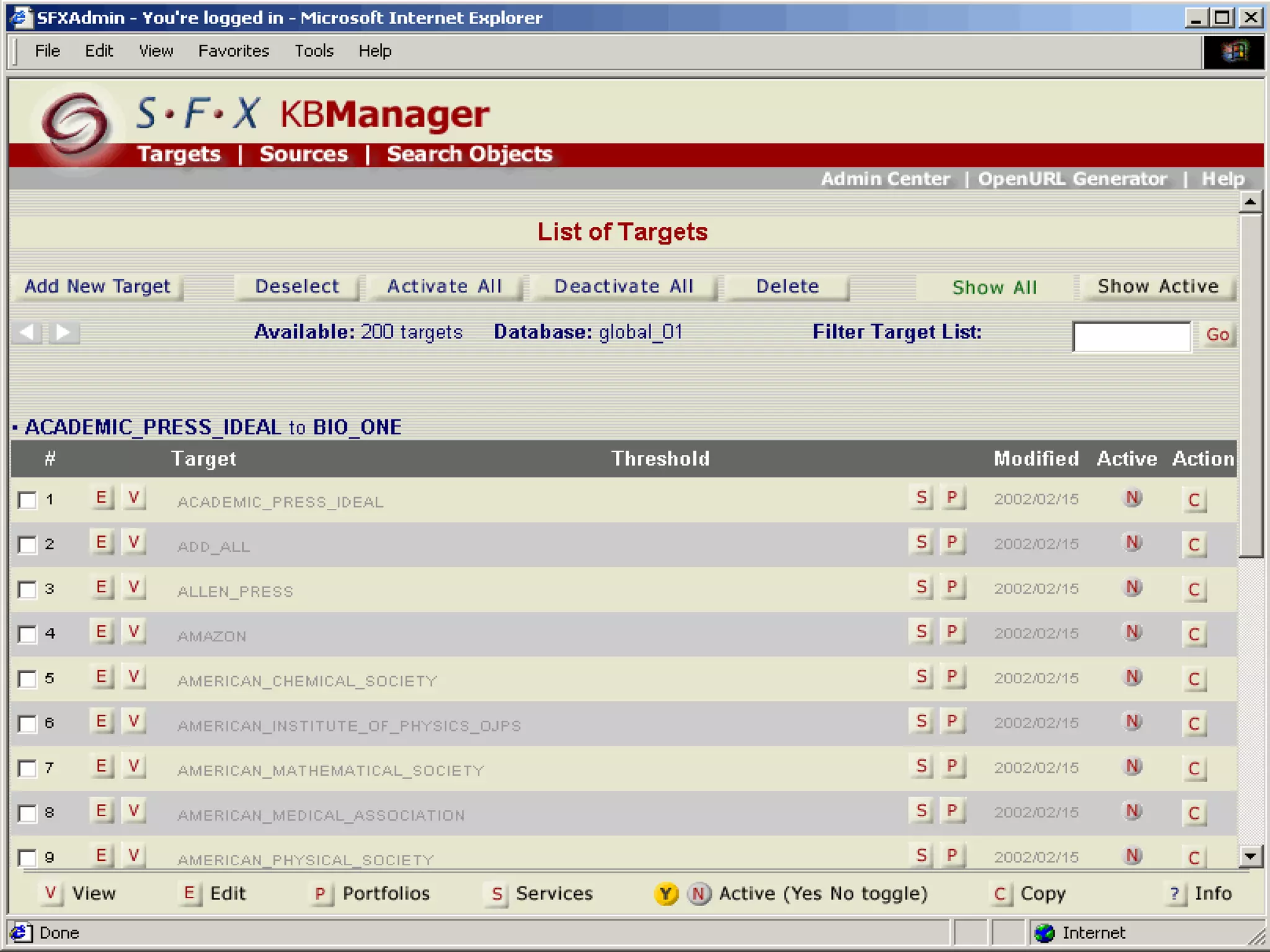Screen dimensions: 1270x952
Task: Click the Deactivate All button
Action: 624,287
